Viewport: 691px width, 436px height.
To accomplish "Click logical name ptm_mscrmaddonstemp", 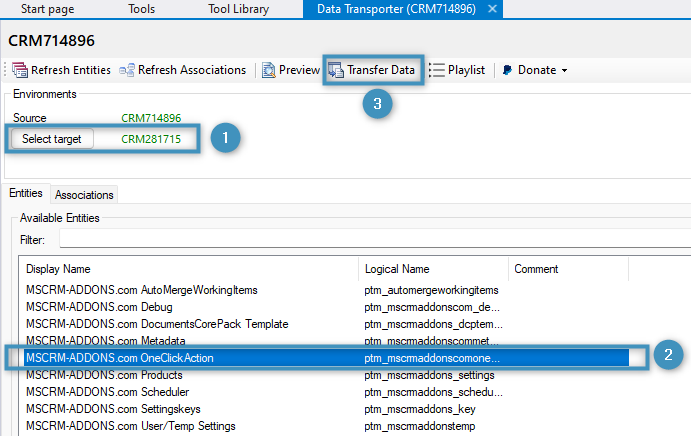I will [x=420, y=426].
